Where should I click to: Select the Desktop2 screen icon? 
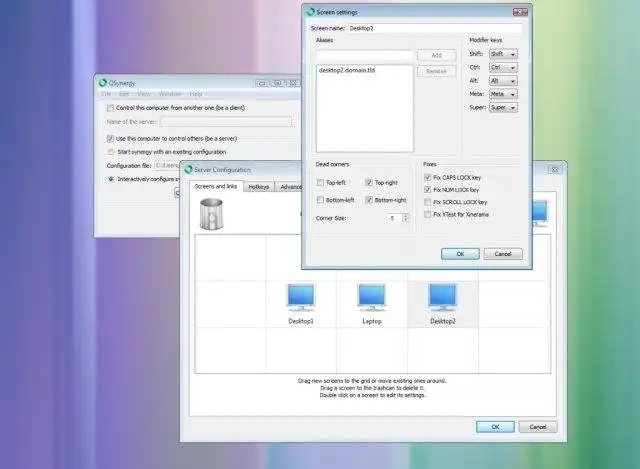tap(442, 298)
